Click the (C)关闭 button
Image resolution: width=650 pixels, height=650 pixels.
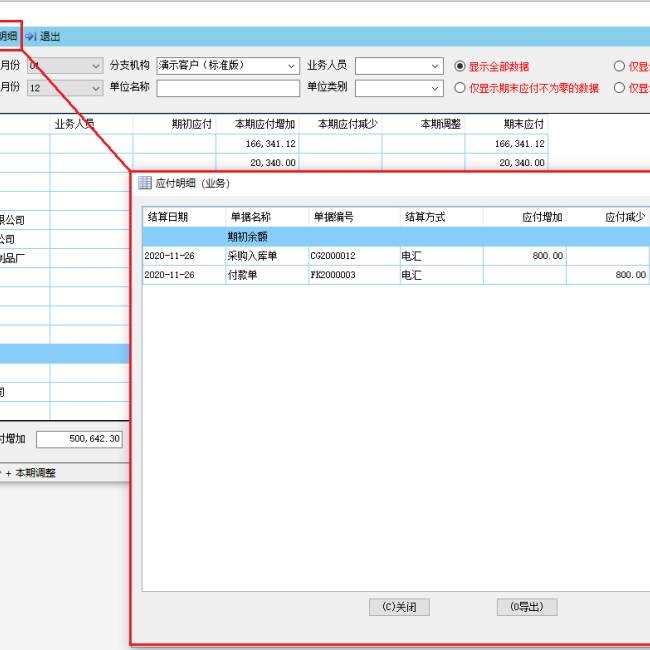399,607
